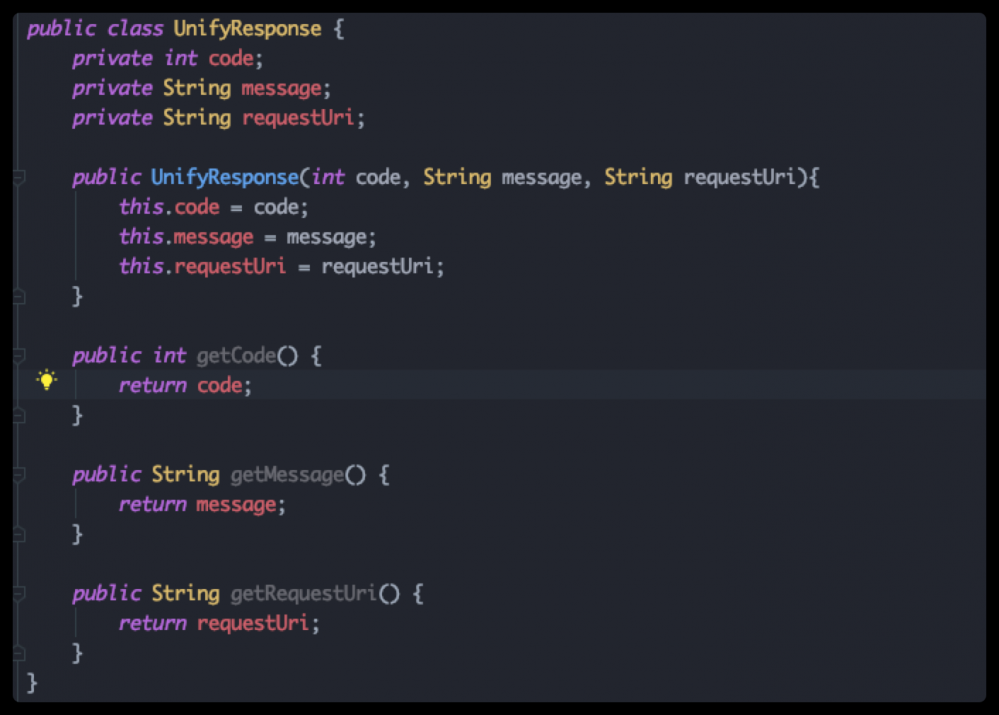Click fold end marker of getMessage method
This screenshot has height=715, width=999.
(x=18, y=534)
